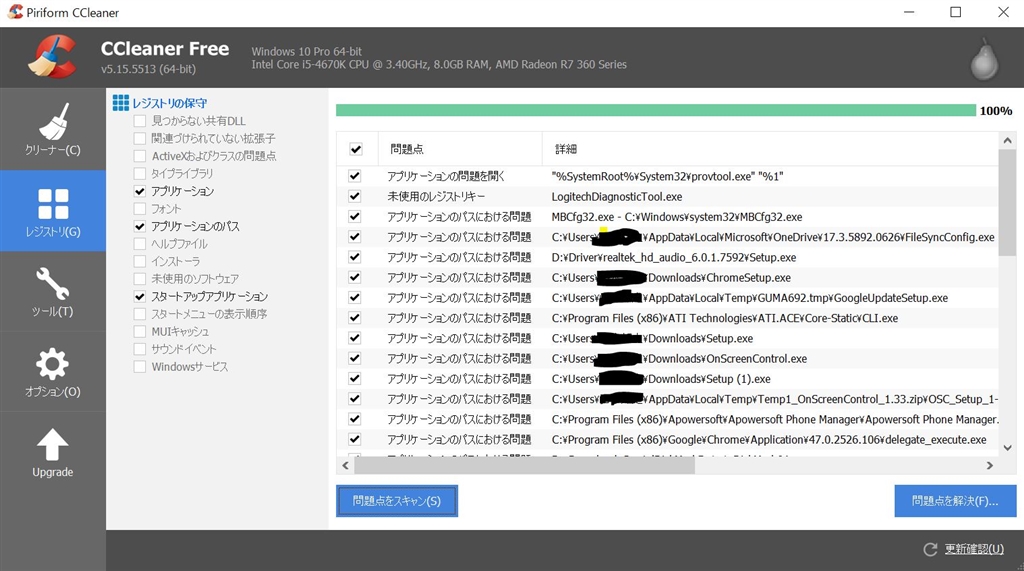This screenshot has height=571, width=1024.
Task: Click the CCleaner logo in header
Action: 52,57
